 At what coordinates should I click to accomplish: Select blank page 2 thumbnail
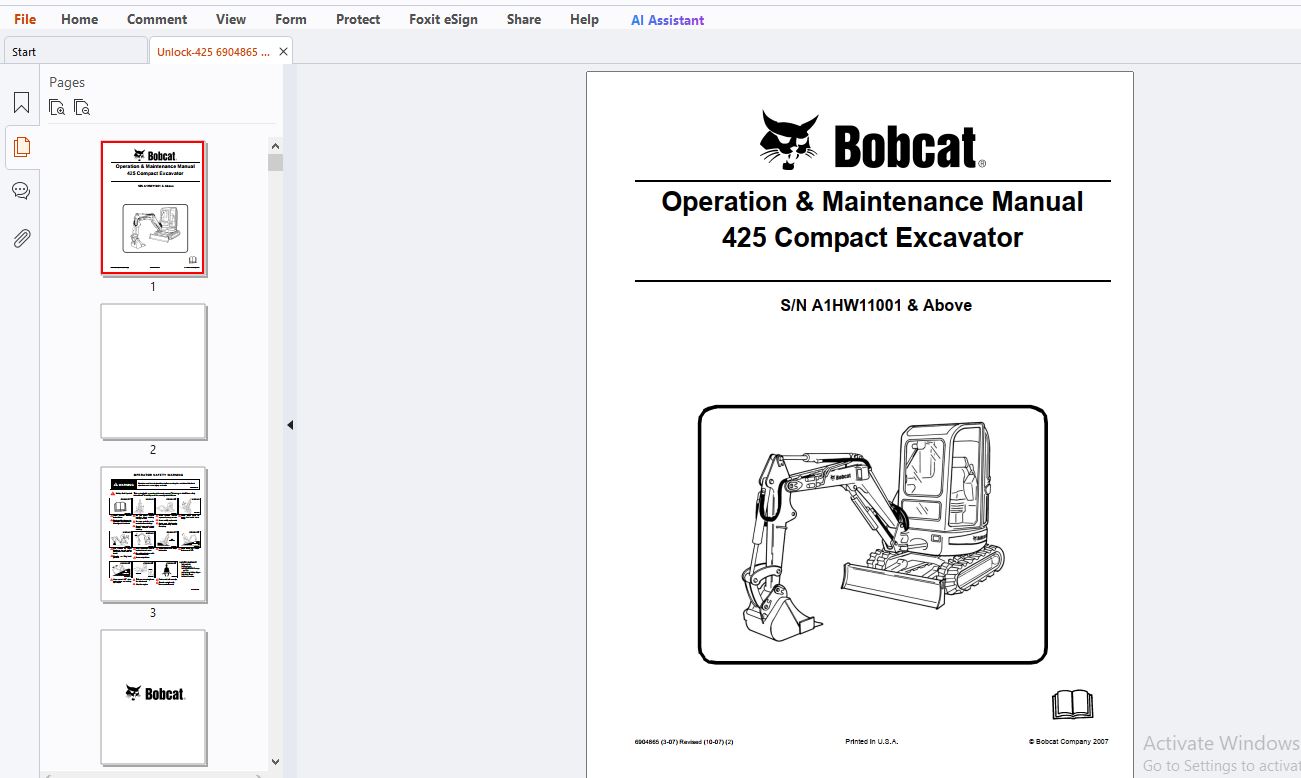pos(153,371)
